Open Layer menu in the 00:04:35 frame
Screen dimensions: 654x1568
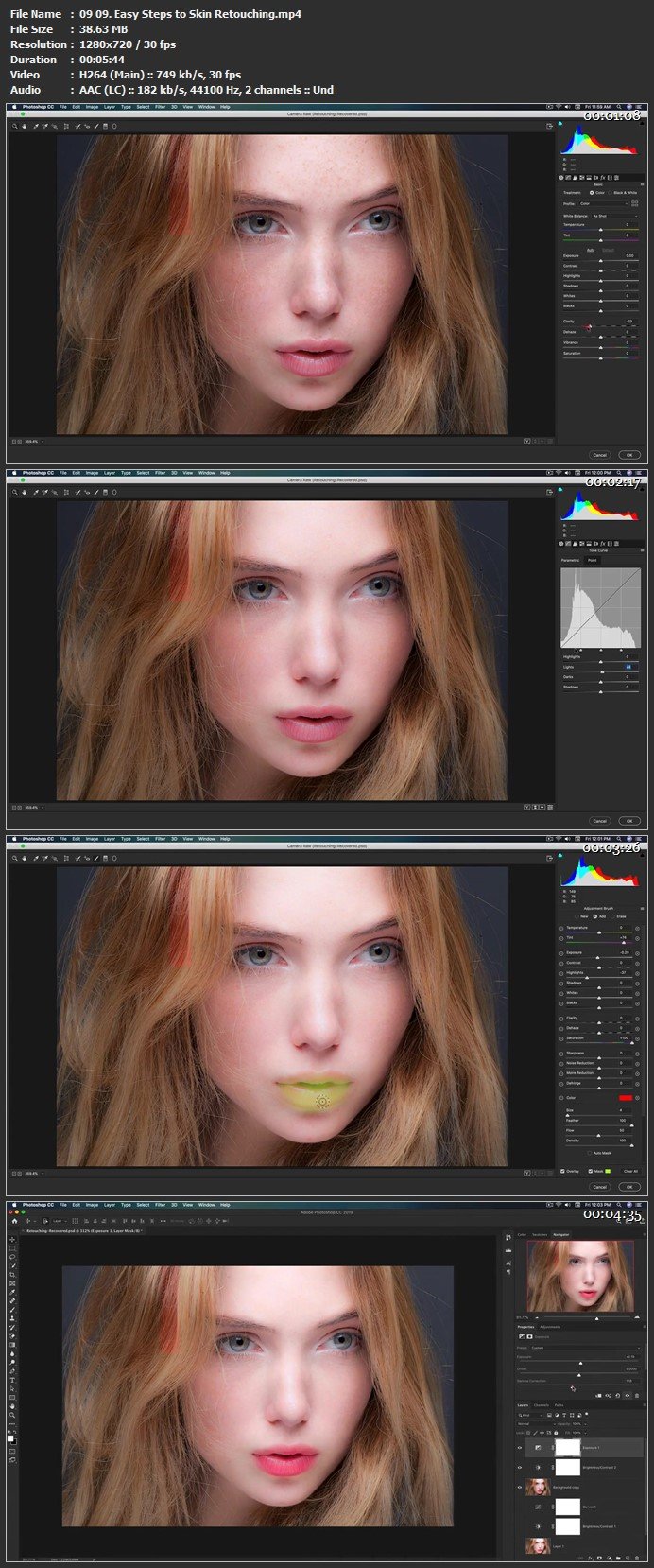tap(110, 1205)
